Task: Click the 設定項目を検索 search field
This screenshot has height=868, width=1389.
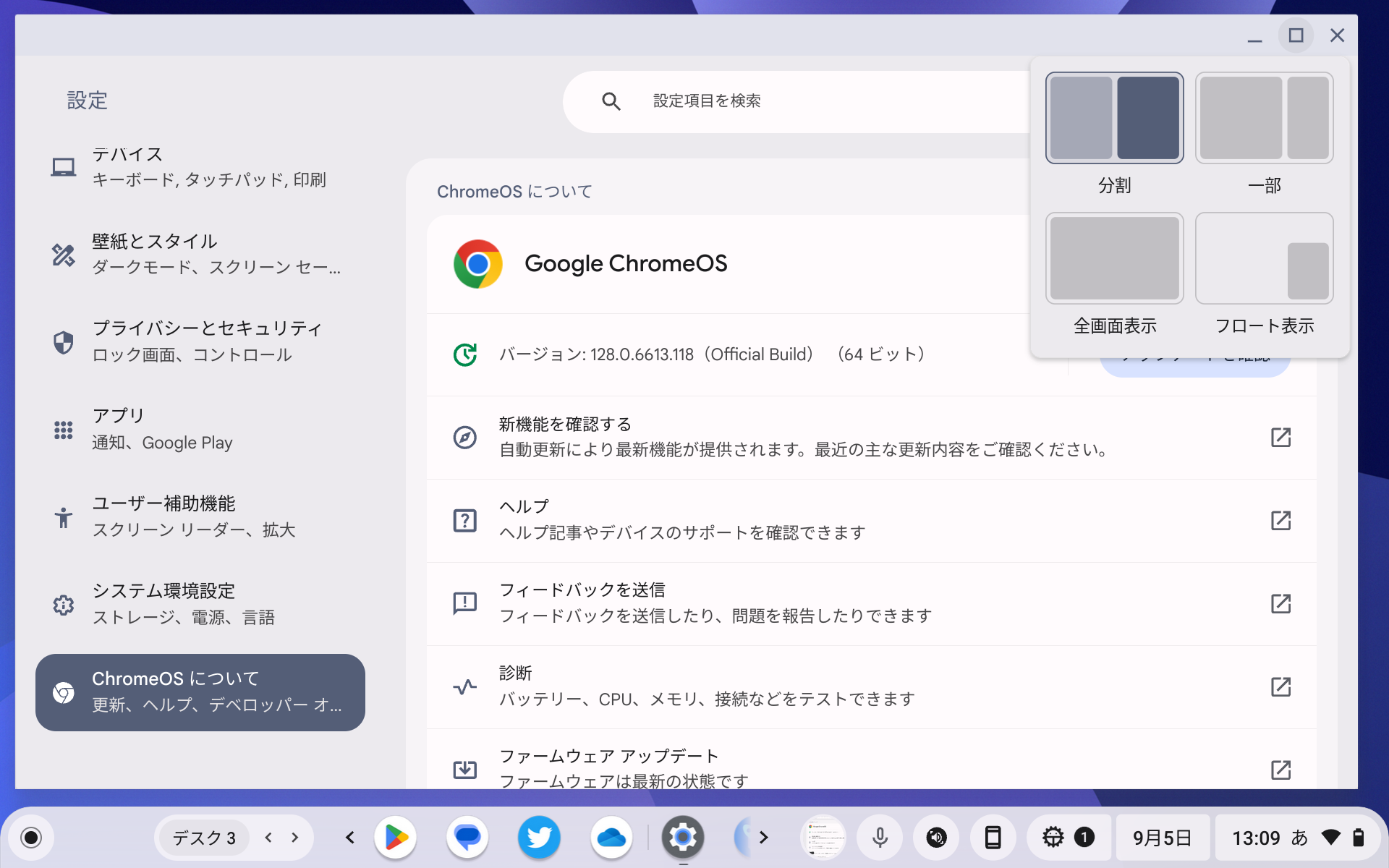Action: 760,101
